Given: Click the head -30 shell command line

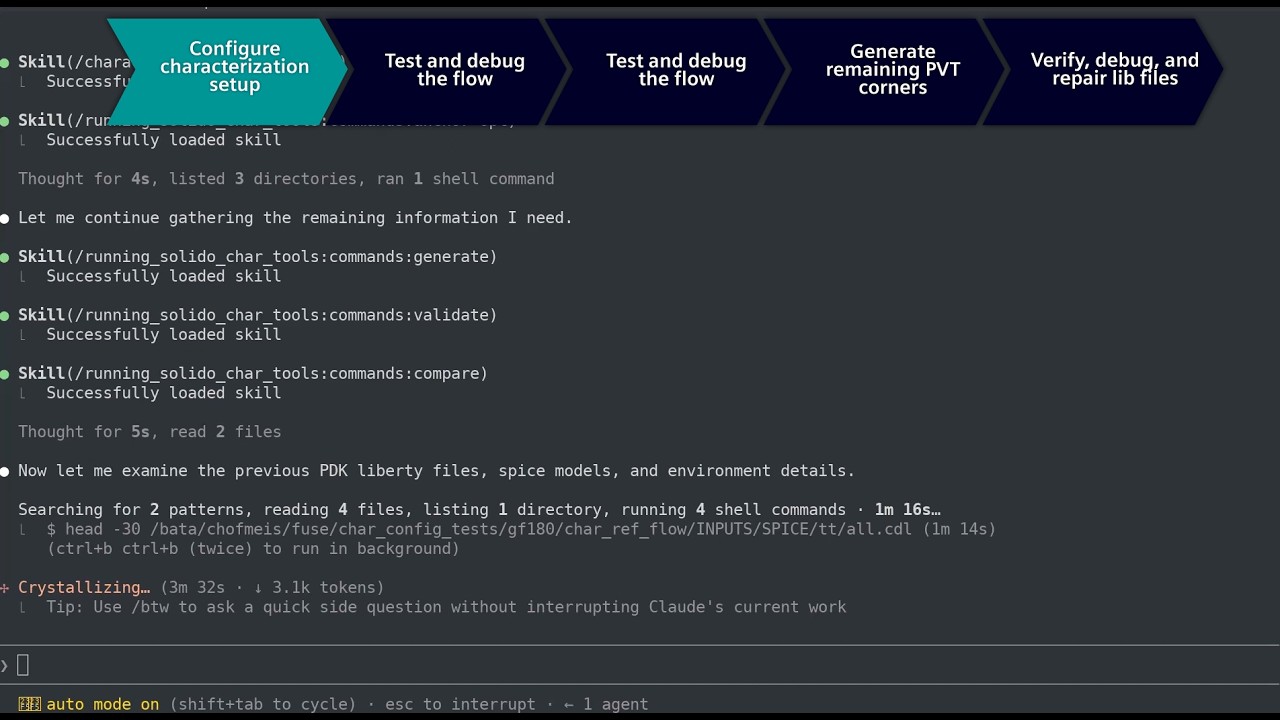Looking at the screenshot, I should pyautogui.click(x=521, y=529).
